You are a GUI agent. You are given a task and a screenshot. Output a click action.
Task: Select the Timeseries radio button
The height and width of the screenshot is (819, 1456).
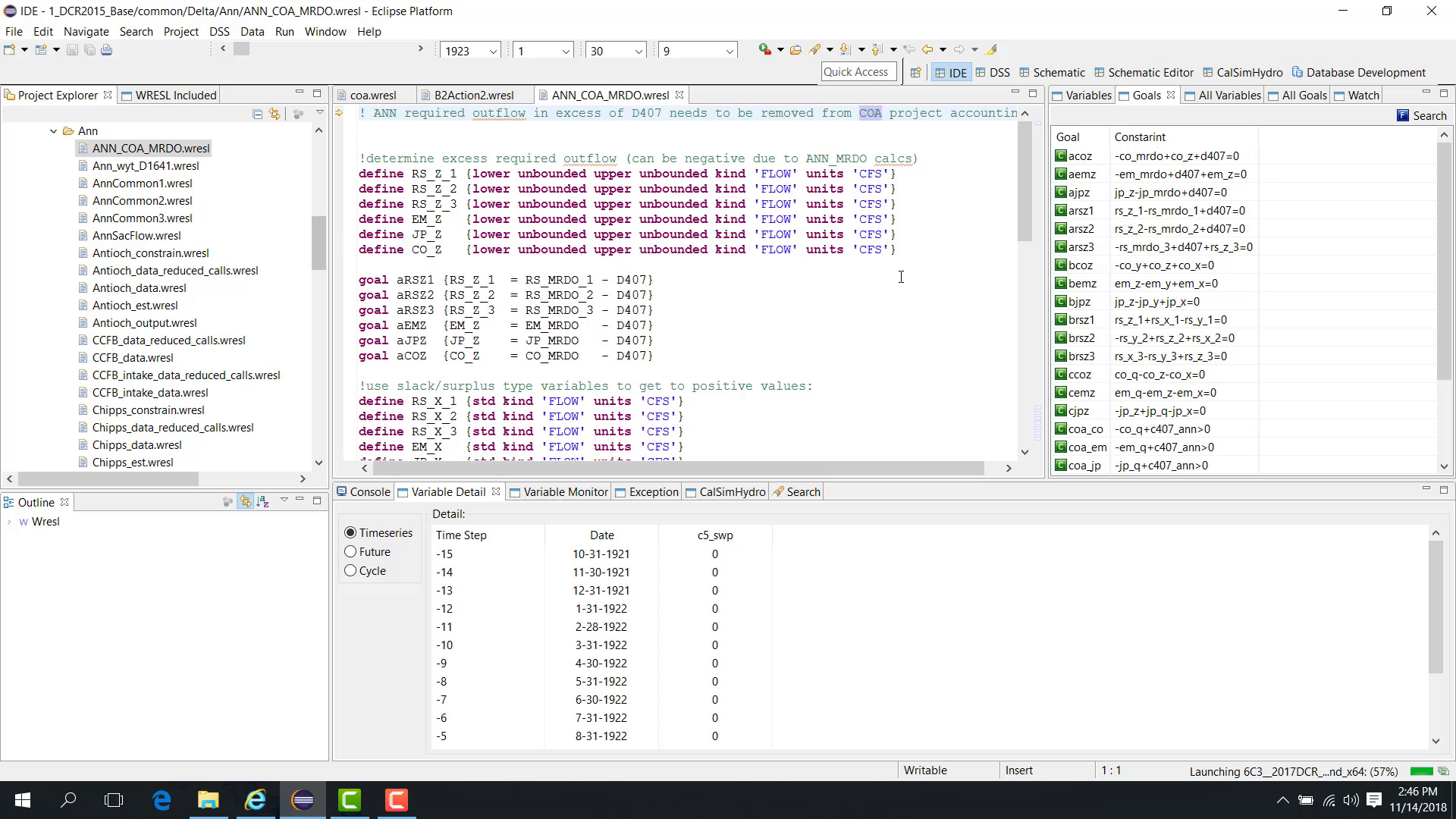click(x=350, y=533)
